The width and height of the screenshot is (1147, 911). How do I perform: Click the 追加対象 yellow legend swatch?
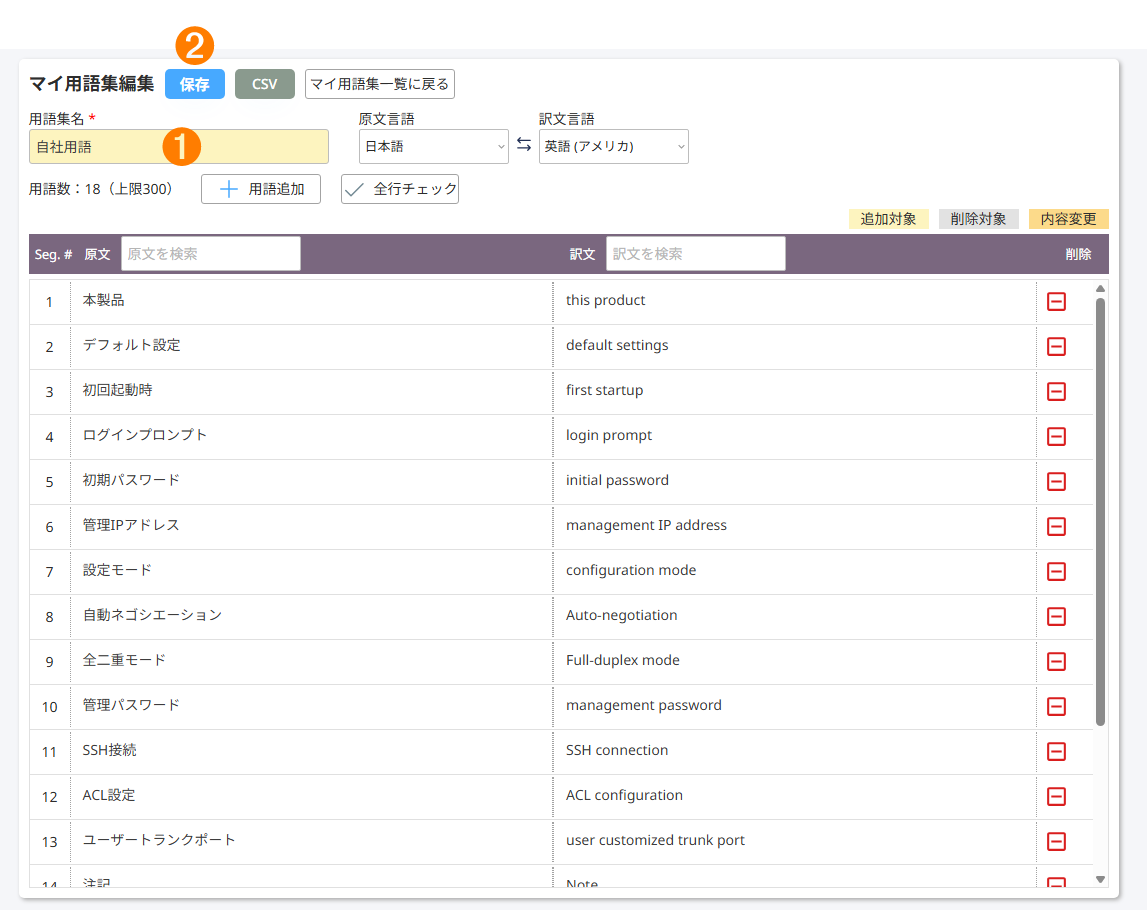coord(888,219)
